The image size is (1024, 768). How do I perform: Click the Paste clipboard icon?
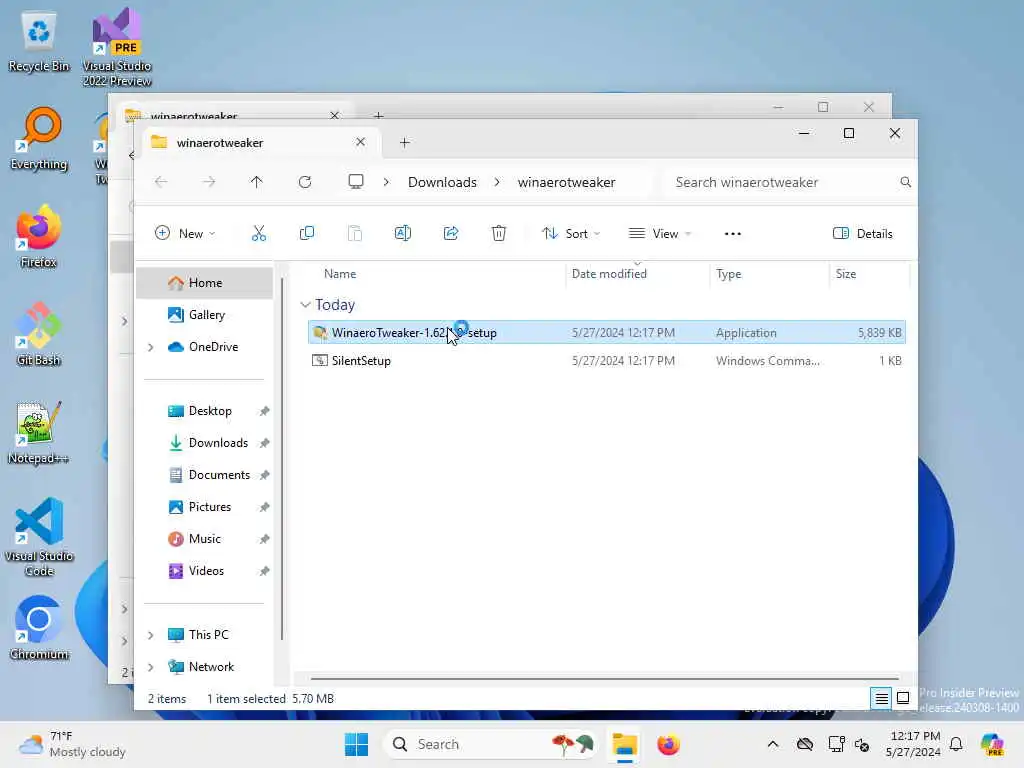[x=355, y=233]
